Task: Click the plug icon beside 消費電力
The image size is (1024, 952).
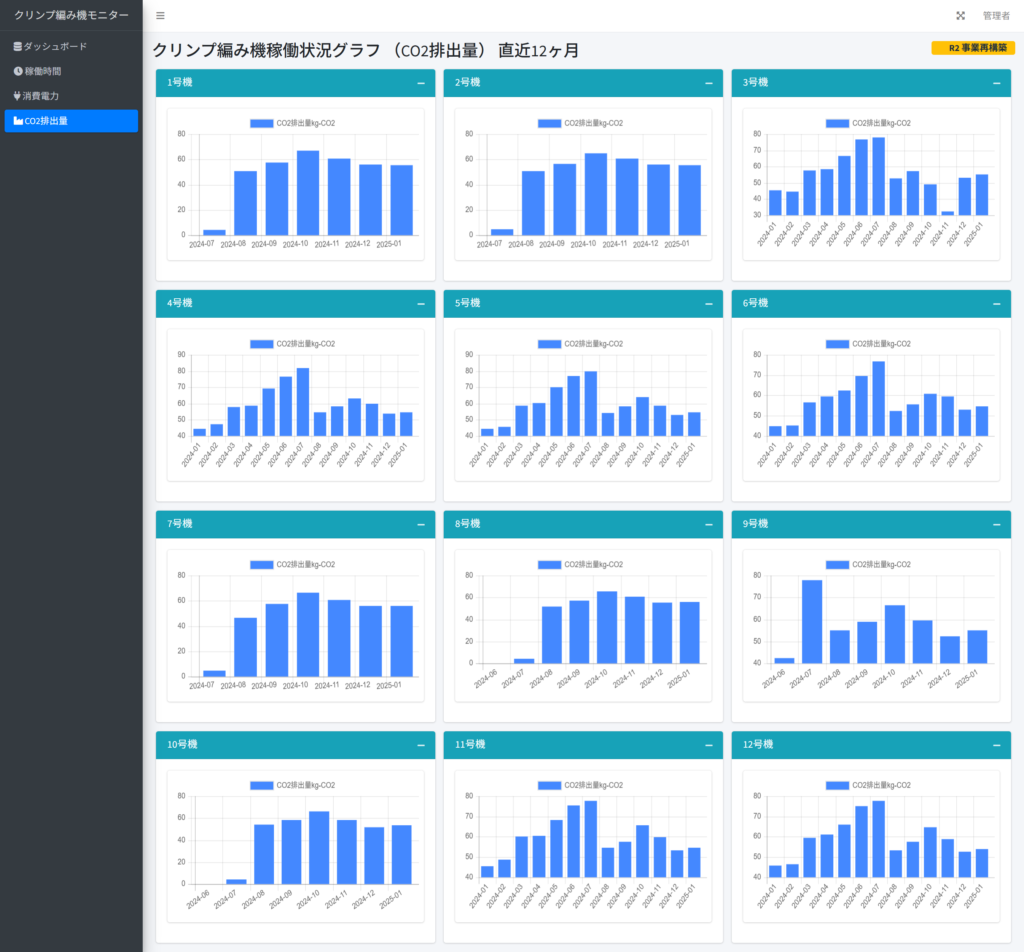Action: pos(17,96)
